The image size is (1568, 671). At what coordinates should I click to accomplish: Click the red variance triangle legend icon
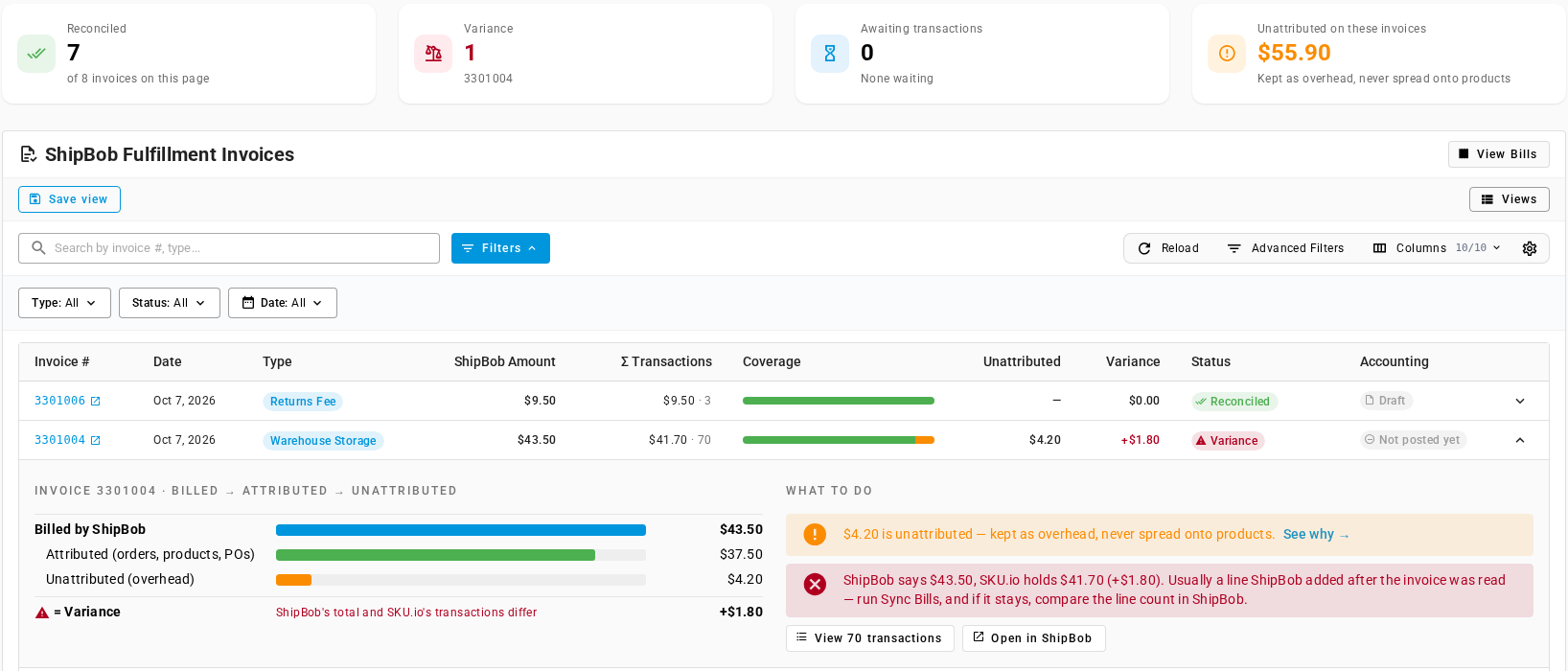(x=42, y=613)
